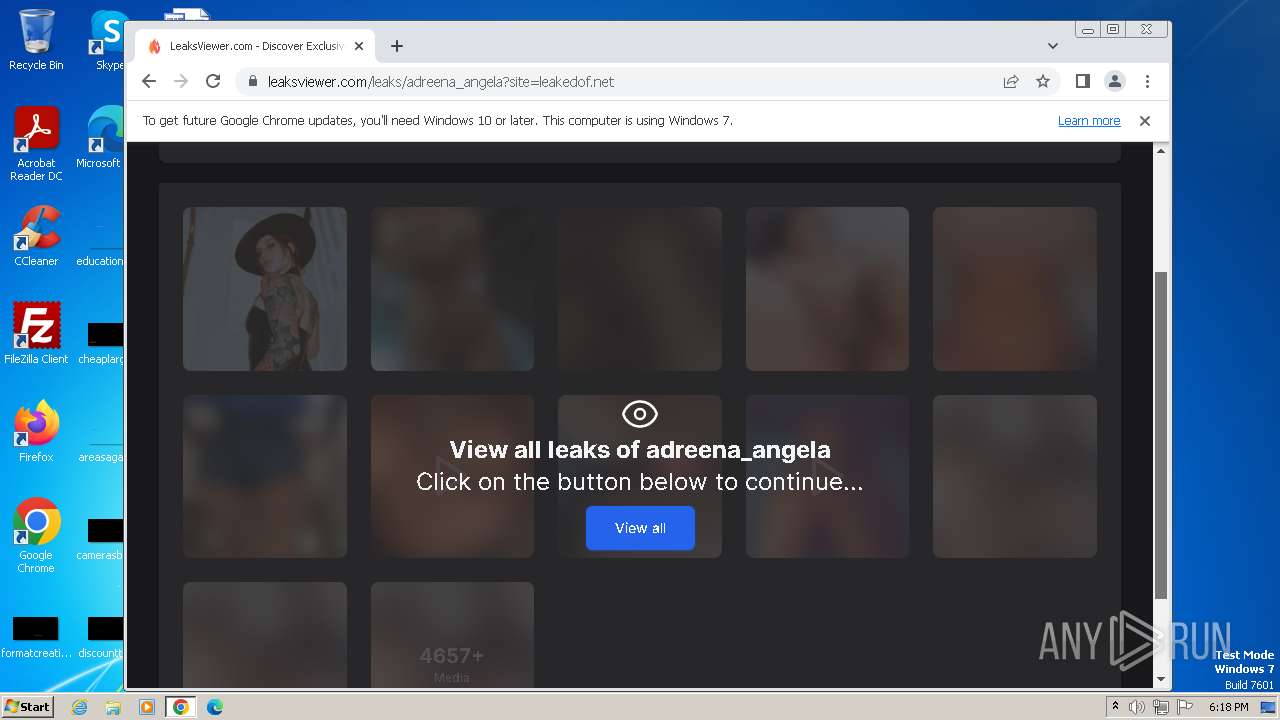Open the education desktop file
Viewport: 1280px width, 720px height.
point(100,244)
